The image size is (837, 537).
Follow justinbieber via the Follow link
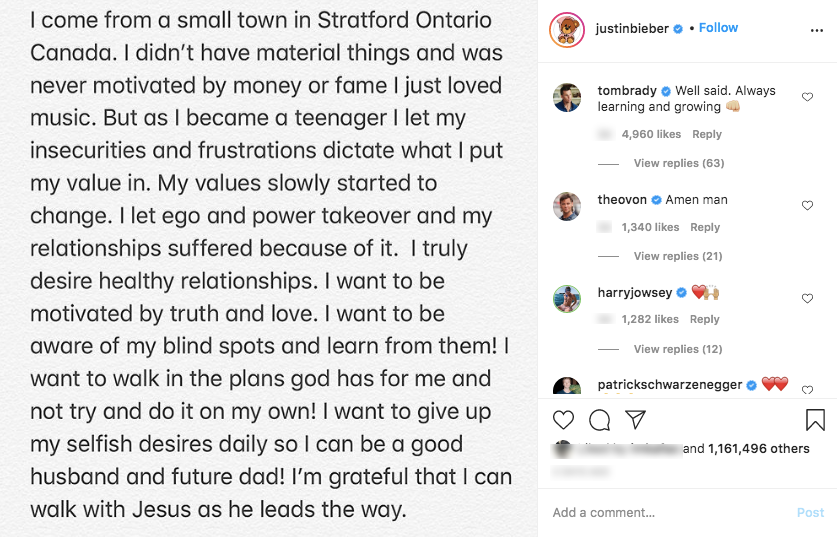tap(718, 28)
